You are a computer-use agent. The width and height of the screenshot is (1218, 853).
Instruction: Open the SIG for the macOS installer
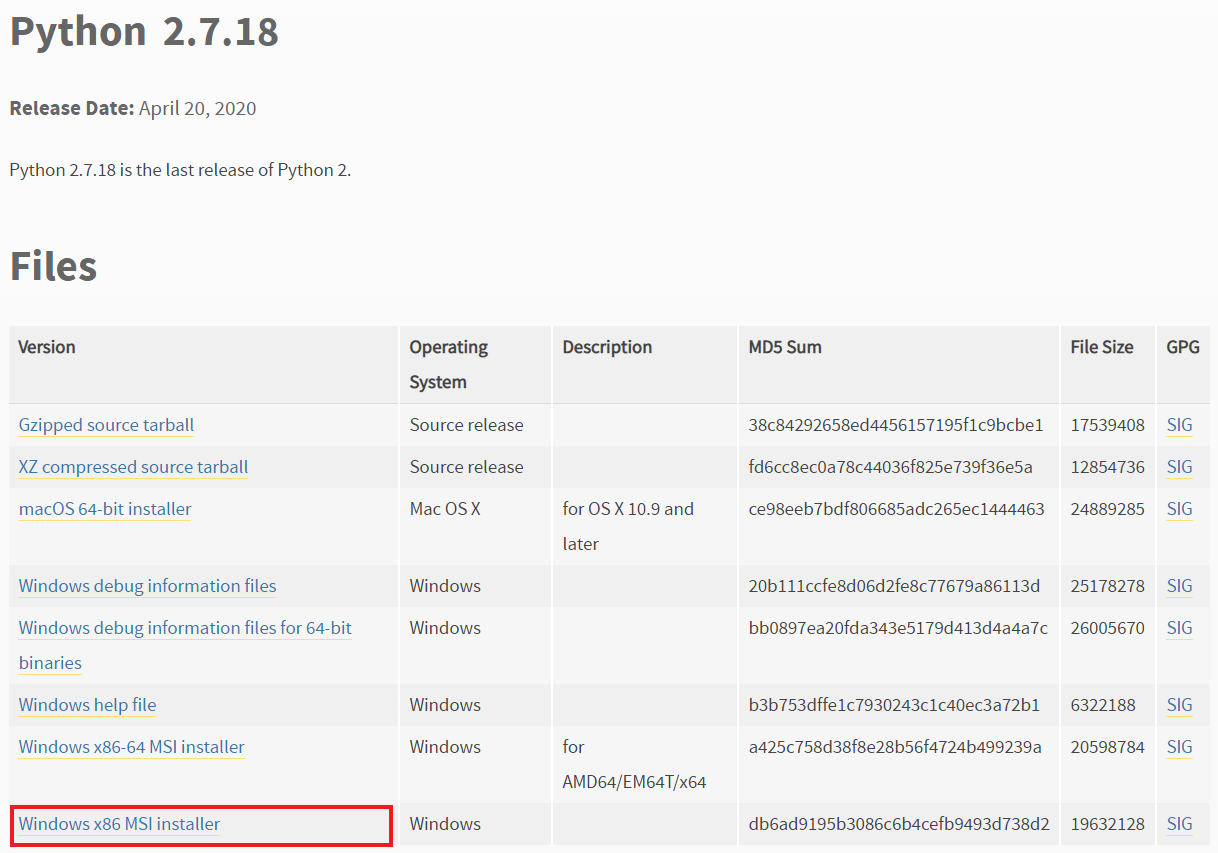(x=1179, y=508)
